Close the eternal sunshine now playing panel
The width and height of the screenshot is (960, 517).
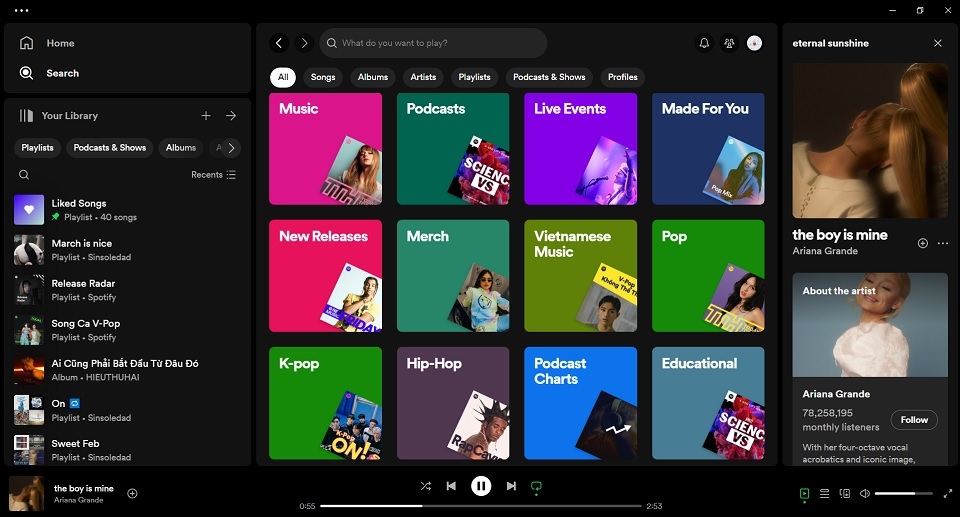(937, 43)
